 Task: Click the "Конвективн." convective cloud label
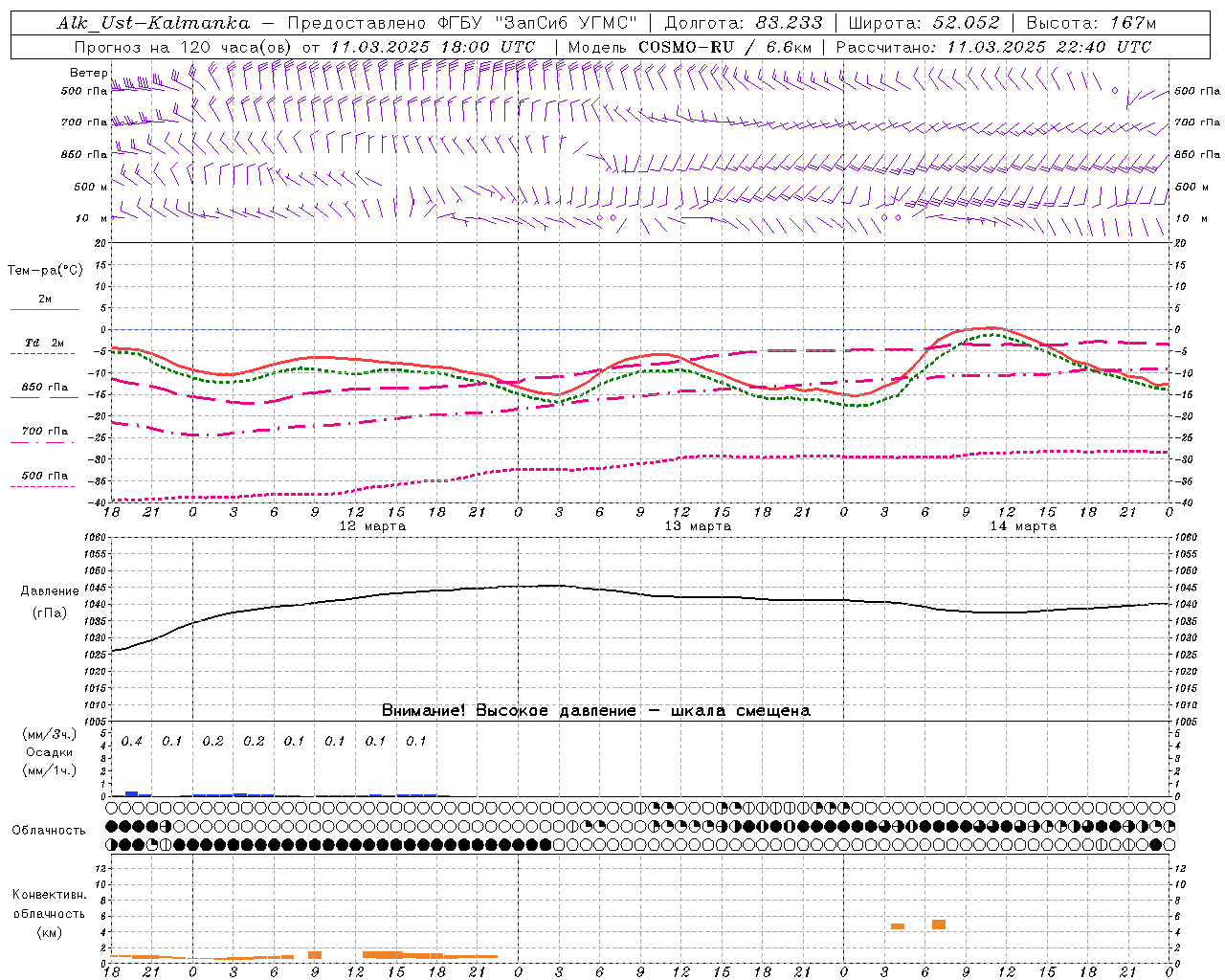point(49,895)
